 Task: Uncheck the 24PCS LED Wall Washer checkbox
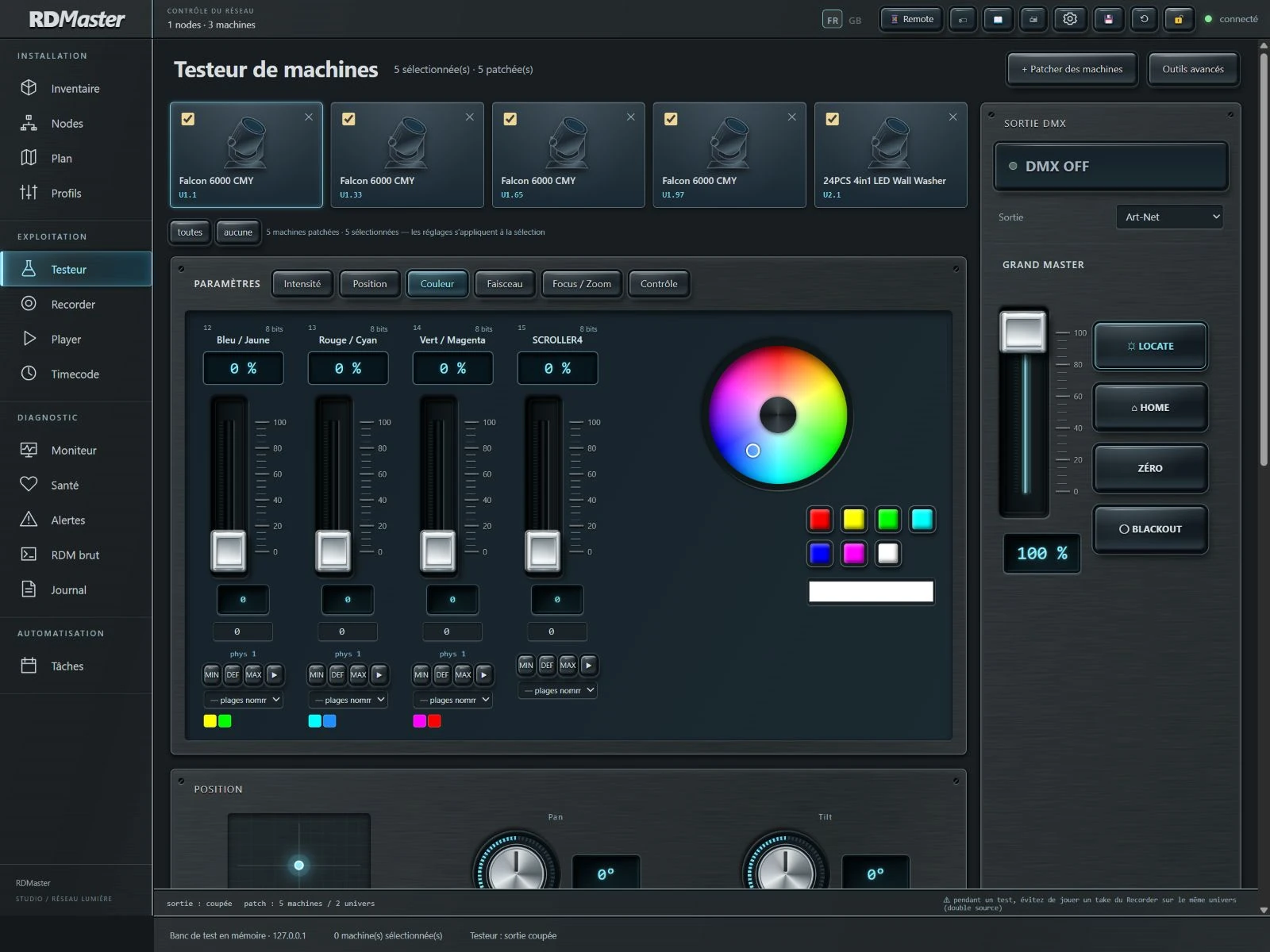coord(832,119)
